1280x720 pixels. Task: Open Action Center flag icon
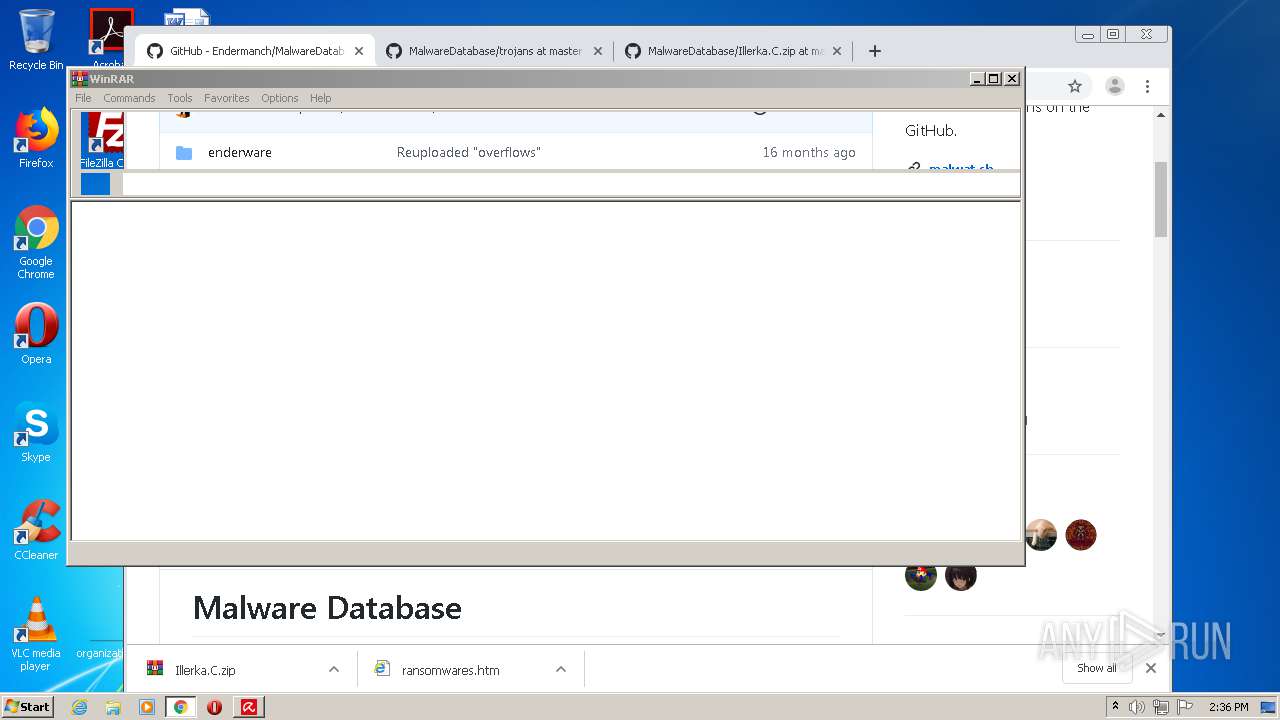(1183, 707)
